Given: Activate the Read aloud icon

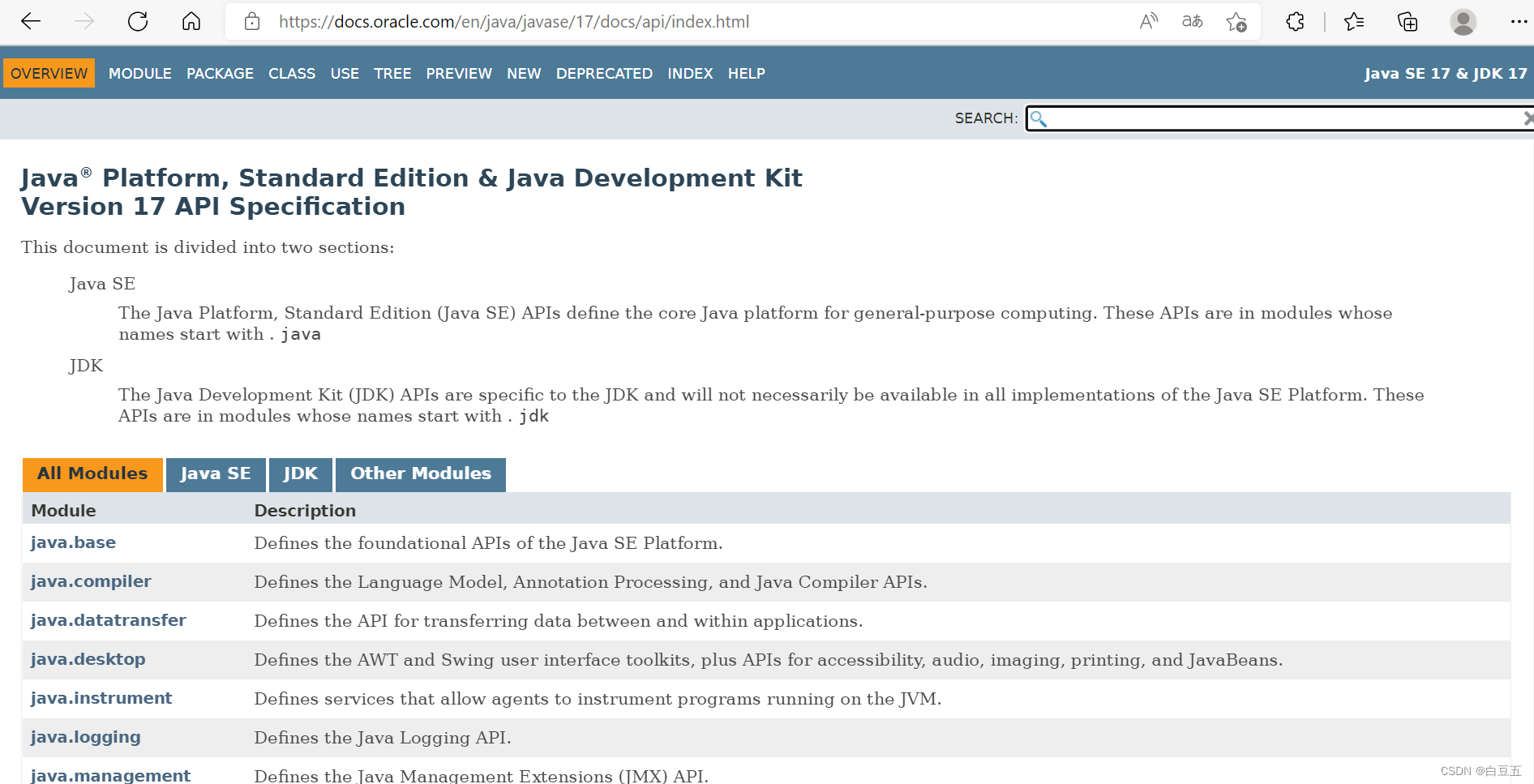Looking at the screenshot, I should pos(1148,22).
